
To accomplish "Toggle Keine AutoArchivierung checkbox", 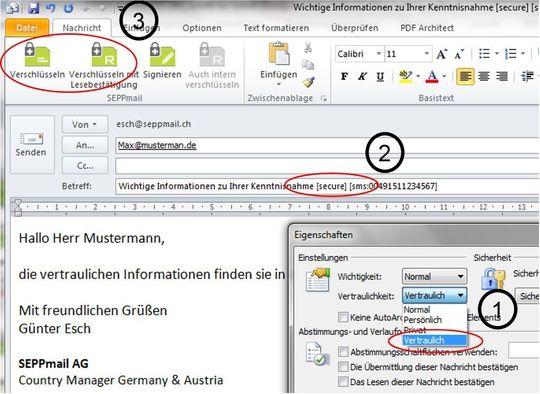I will 343,317.
